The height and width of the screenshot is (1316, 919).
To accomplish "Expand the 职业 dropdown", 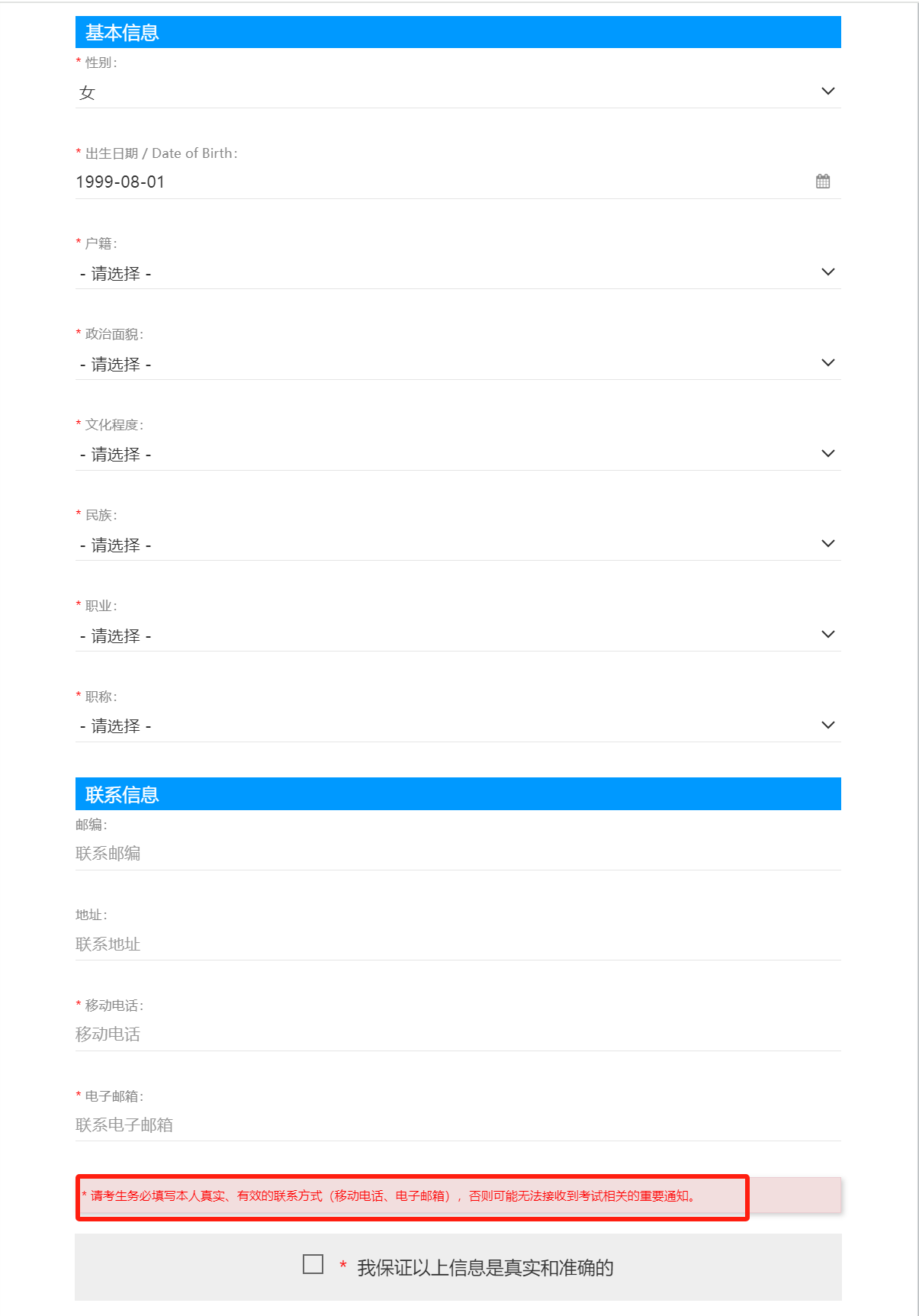I will (x=458, y=635).
